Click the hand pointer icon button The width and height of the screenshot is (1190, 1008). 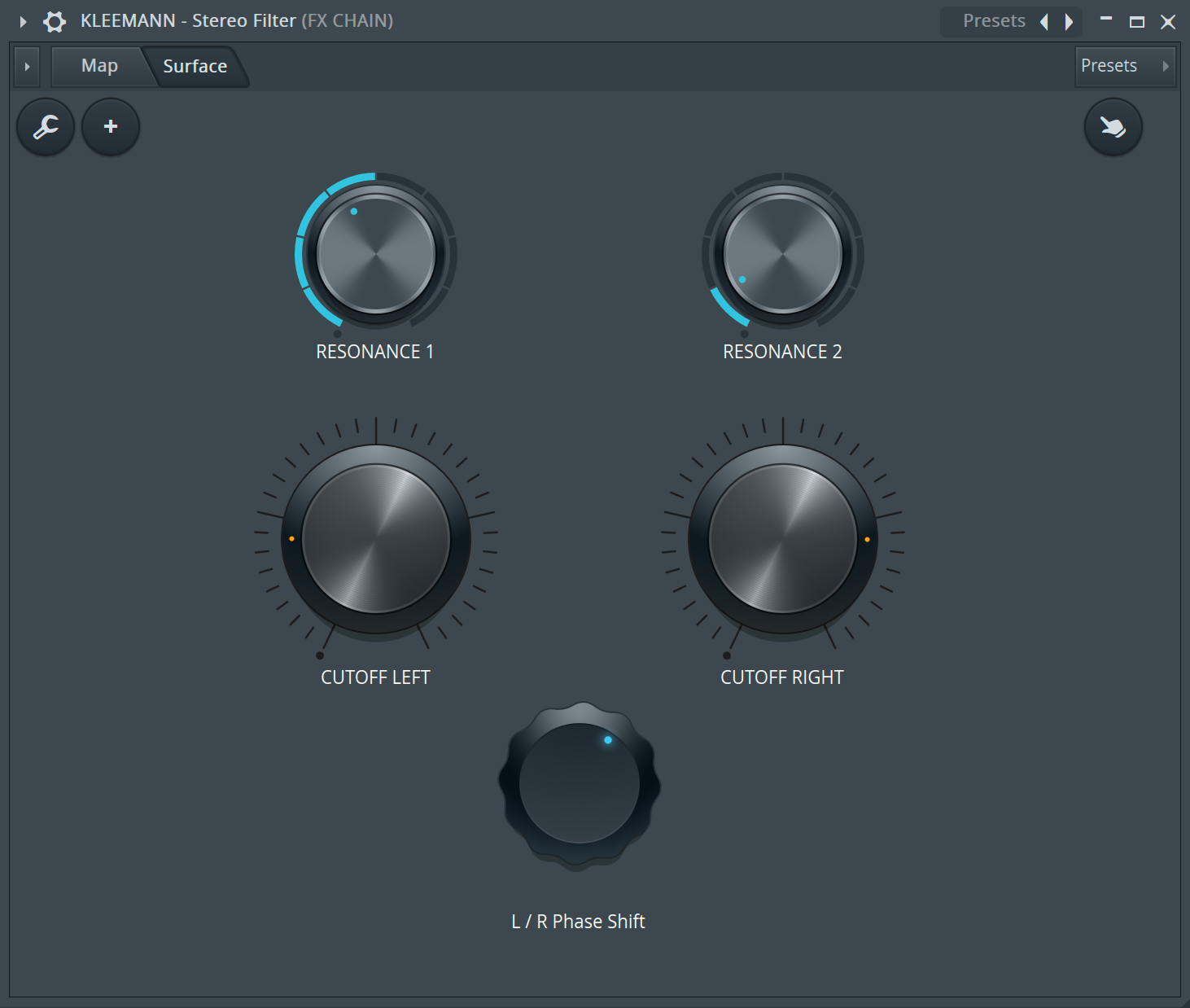click(1113, 127)
